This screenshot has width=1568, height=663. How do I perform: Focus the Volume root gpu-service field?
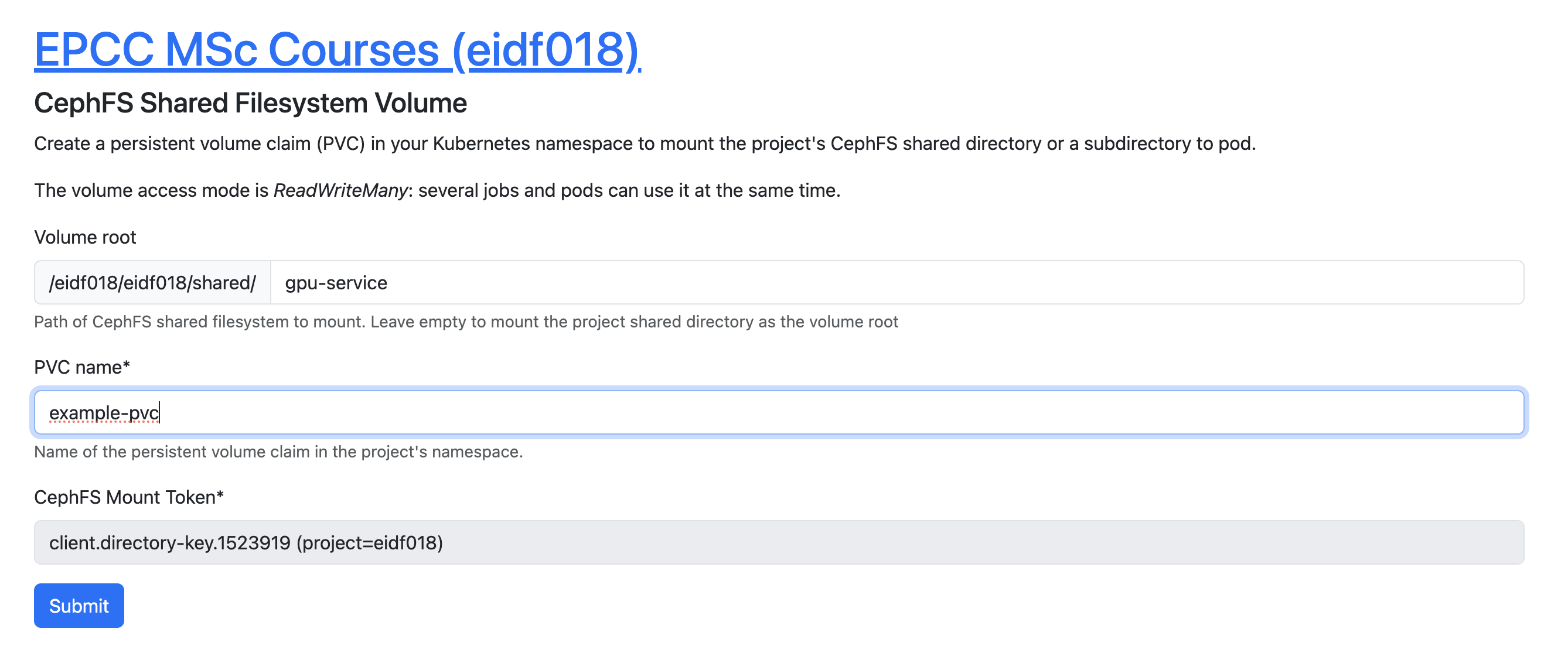pyautogui.click(x=897, y=282)
